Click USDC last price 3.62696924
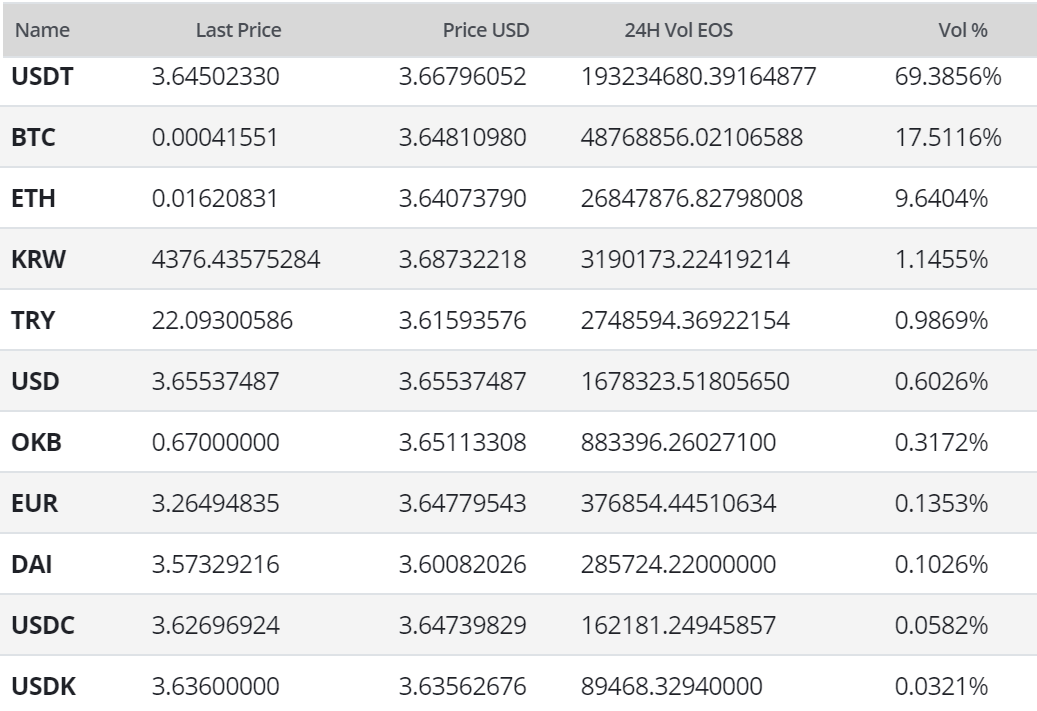 pyautogui.click(x=216, y=626)
